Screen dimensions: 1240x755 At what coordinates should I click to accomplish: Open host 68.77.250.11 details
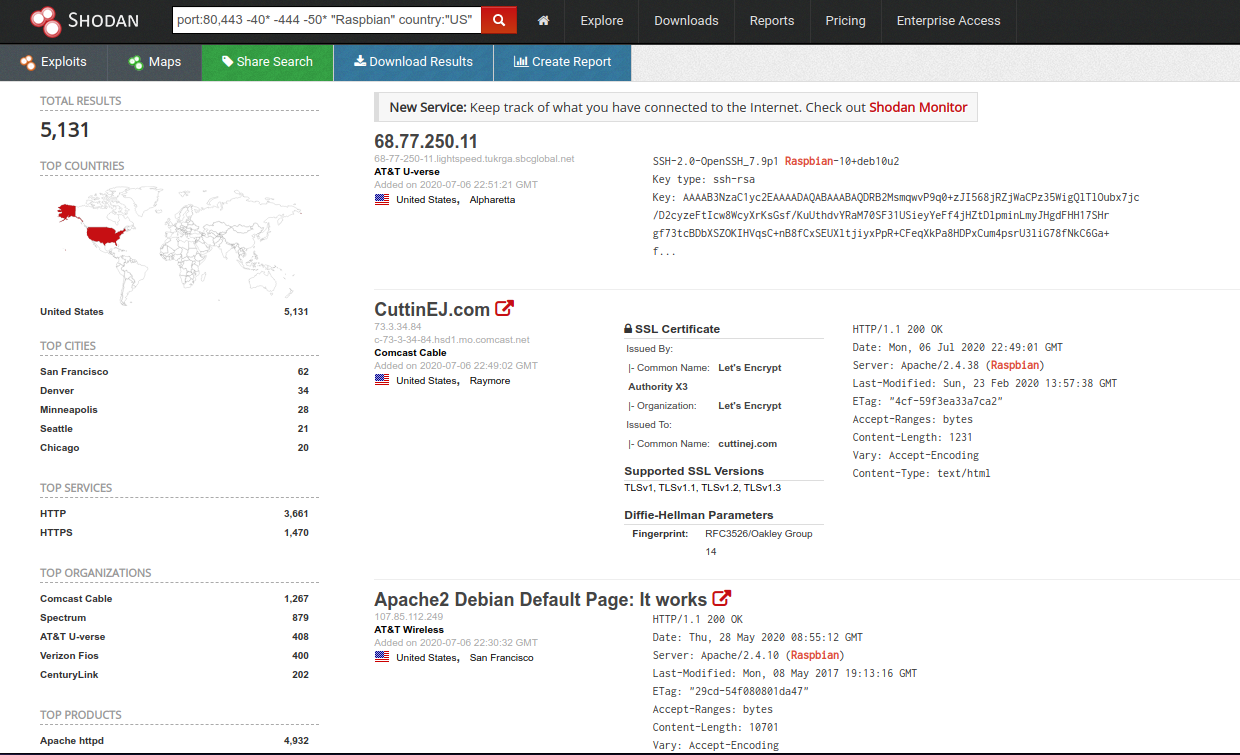(x=426, y=141)
